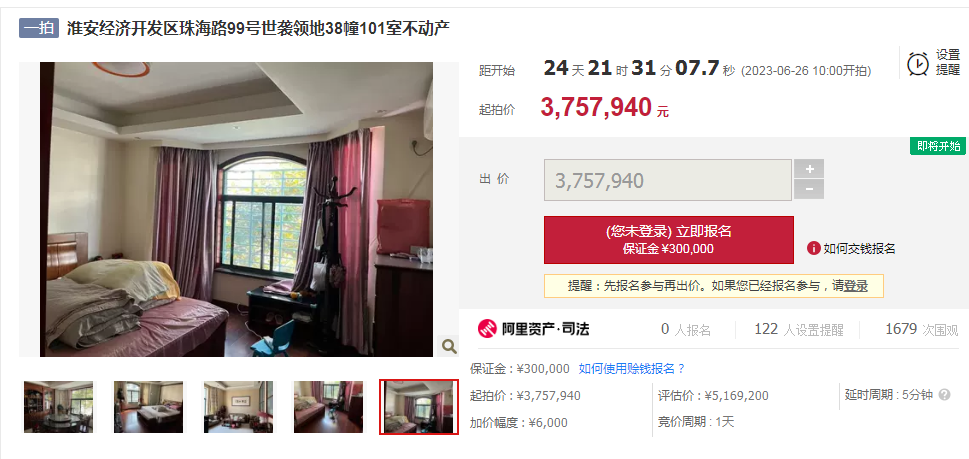Click the red 立即报名 registration button
969x459 pixels.
(669, 240)
